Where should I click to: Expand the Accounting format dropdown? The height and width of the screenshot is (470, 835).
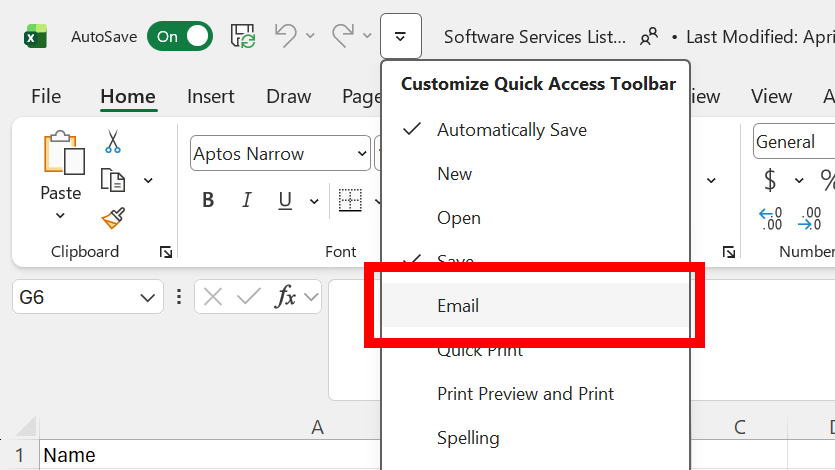tap(799, 180)
